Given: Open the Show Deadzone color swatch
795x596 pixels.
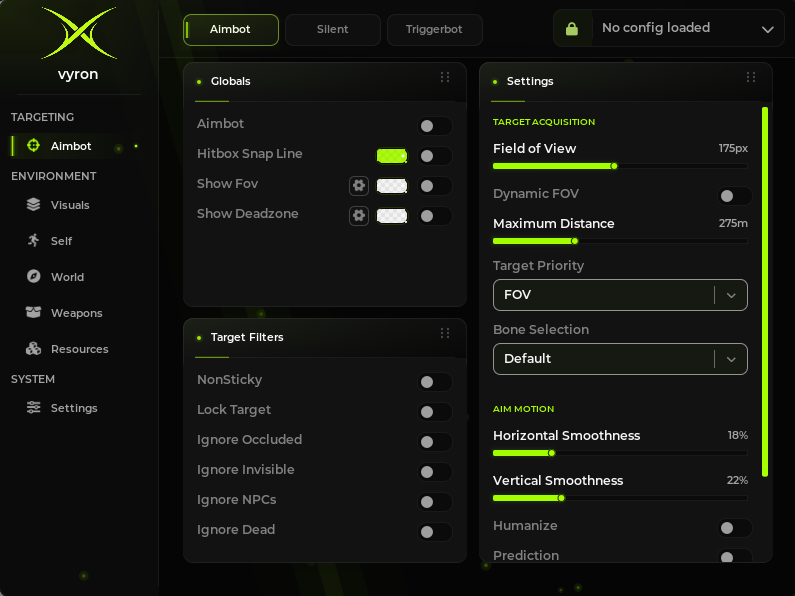Looking at the screenshot, I should pyautogui.click(x=392, y=216).
